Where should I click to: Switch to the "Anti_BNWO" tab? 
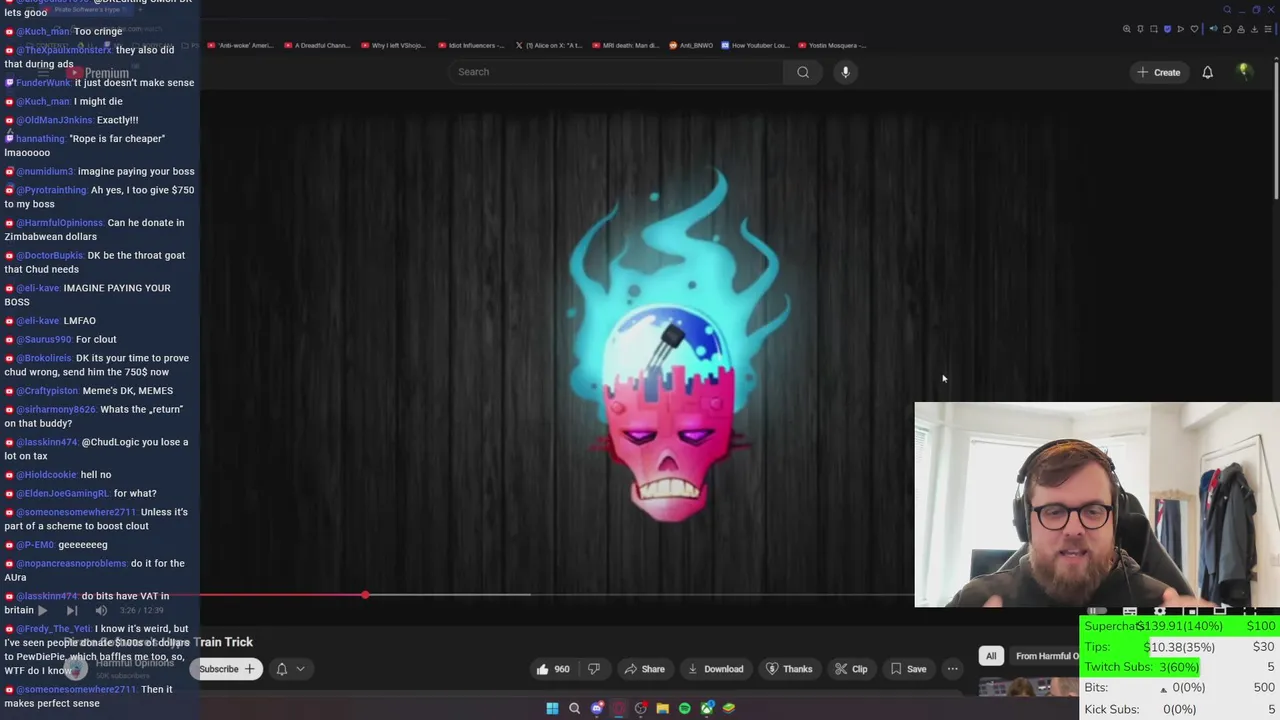pos(691,45)
